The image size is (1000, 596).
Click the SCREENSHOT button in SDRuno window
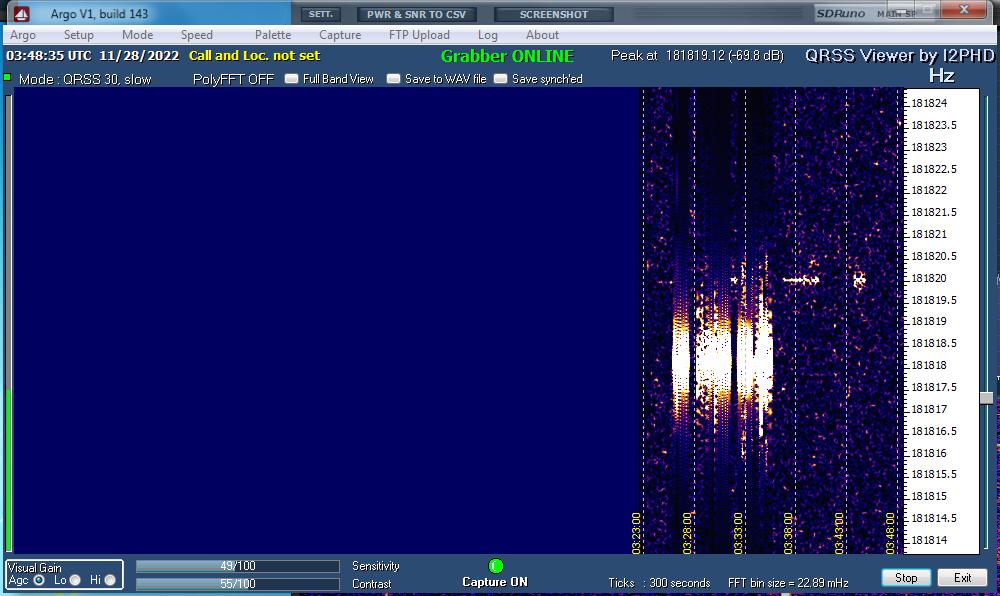point(554,14)
